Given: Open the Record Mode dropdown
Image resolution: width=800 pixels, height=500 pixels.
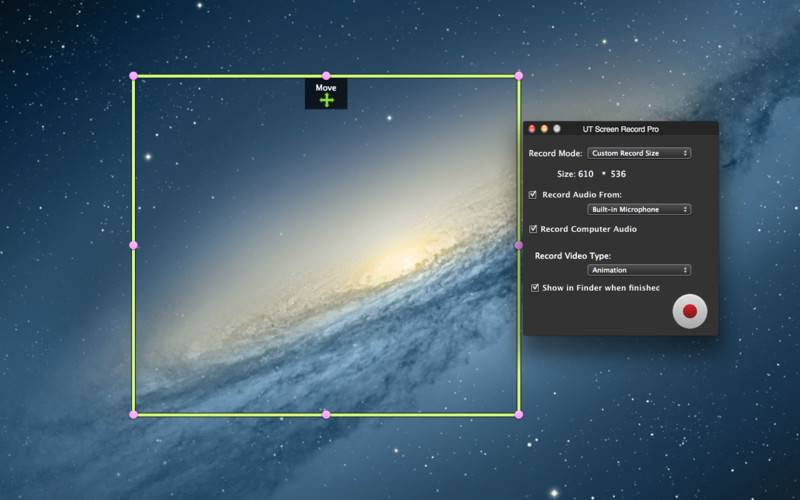Looking at the screenshot, I should click(x=639, y=153).
